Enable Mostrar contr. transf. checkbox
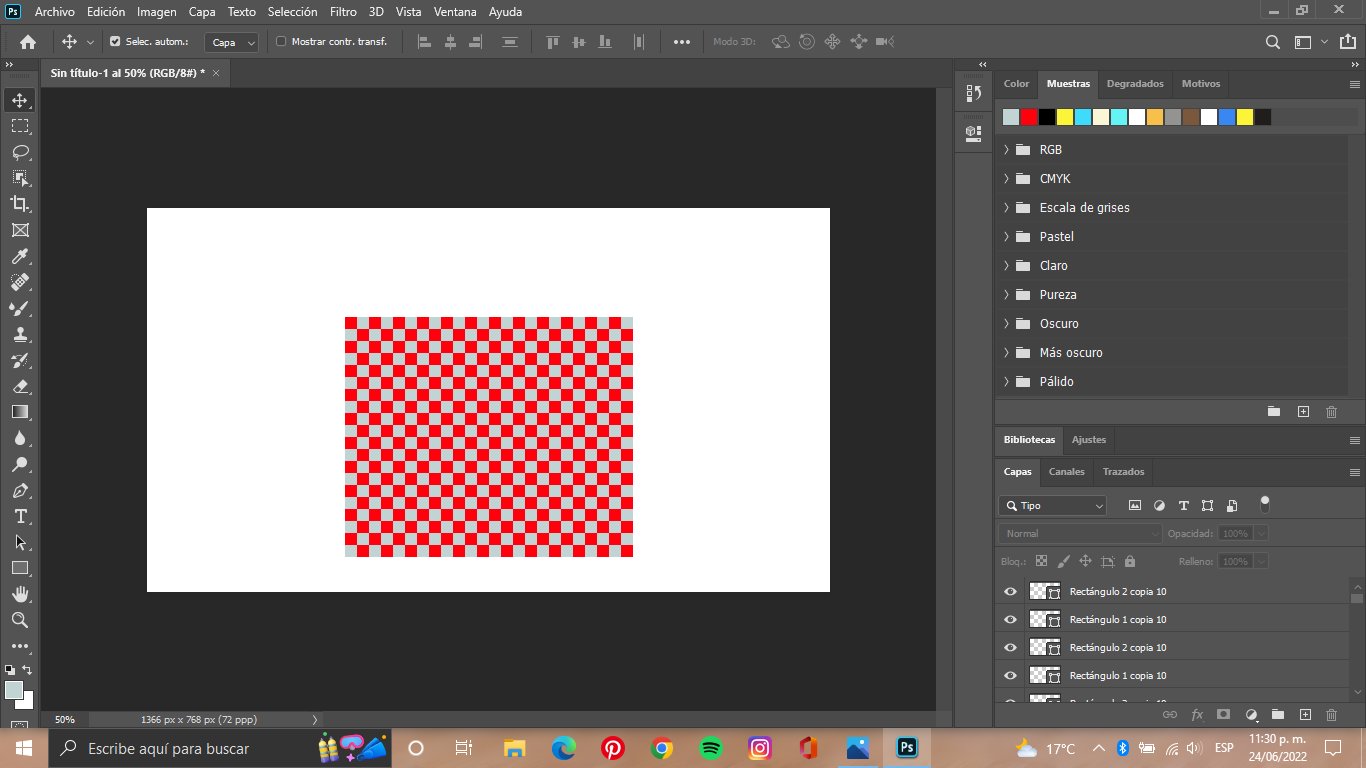The width and height of the screenshot is (1366, 768). click(x=281, y=42)
